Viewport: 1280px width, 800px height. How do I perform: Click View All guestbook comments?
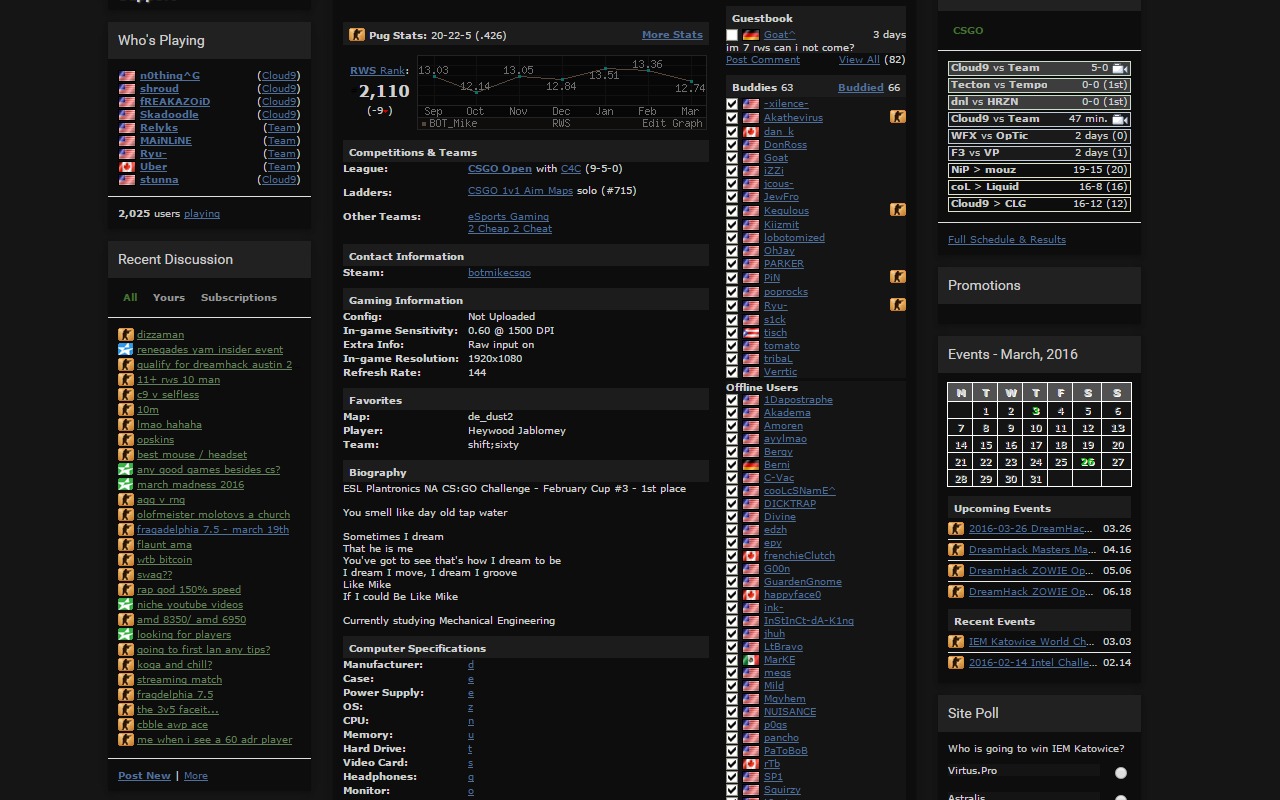[859, 60]
